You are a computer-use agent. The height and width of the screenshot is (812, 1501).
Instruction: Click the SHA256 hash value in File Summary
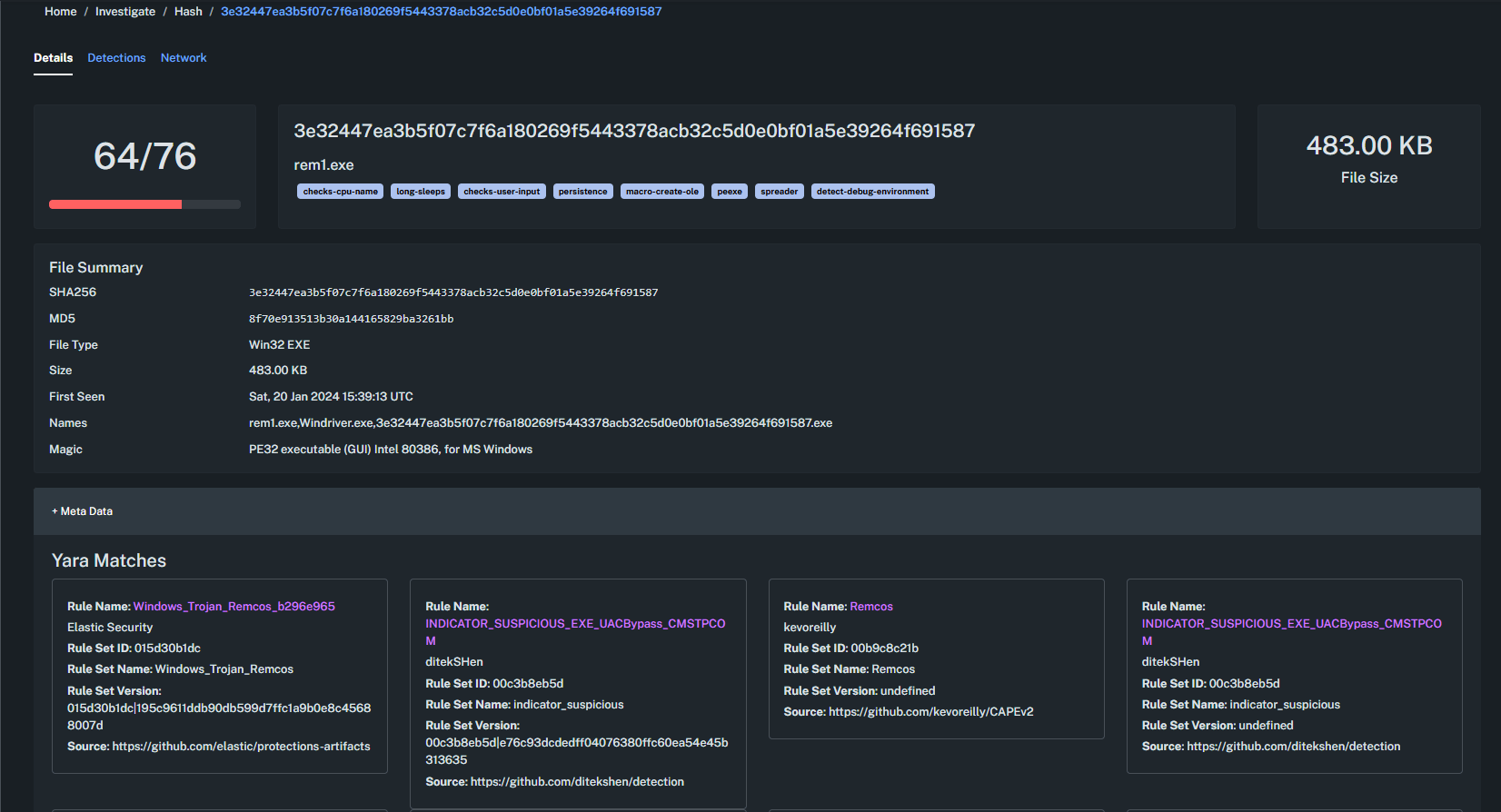452,292
